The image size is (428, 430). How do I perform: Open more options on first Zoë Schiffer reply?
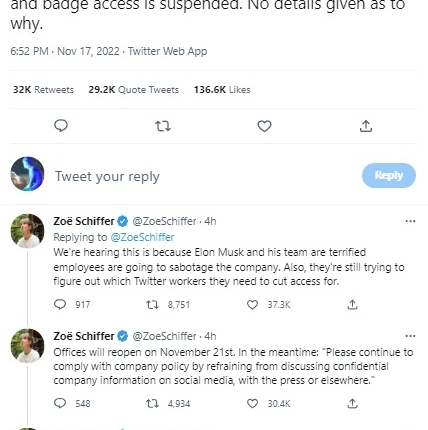tap(410, 221)
